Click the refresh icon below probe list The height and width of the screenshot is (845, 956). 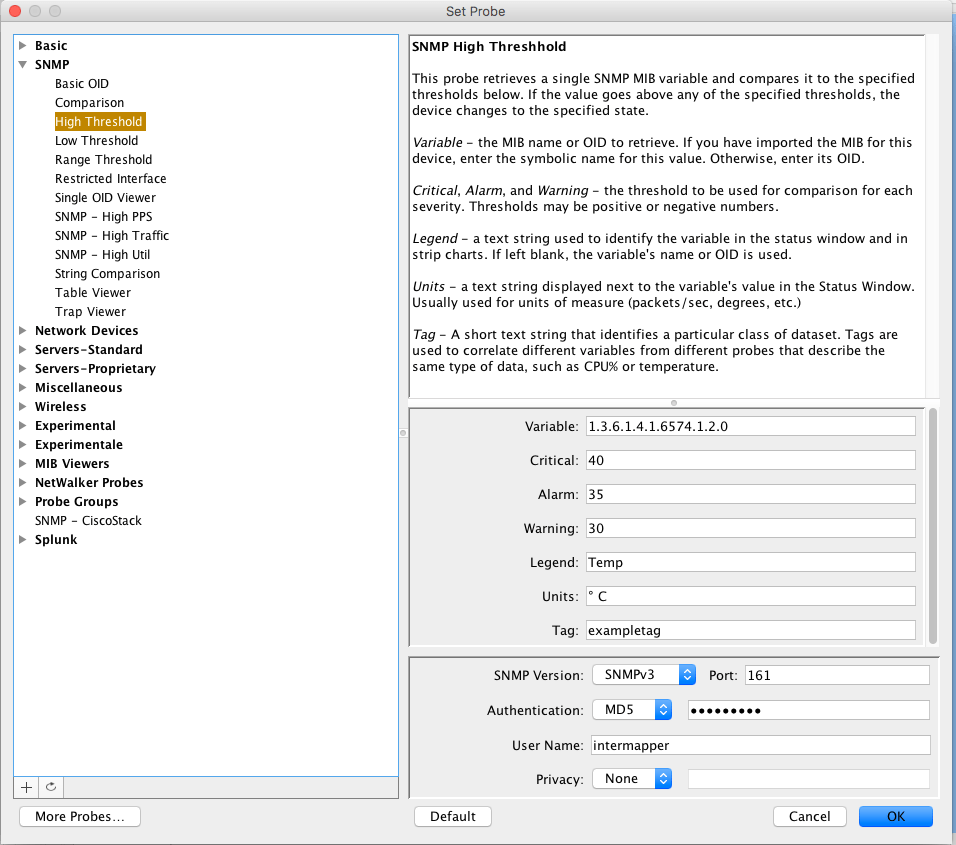(x=51, y=787)
